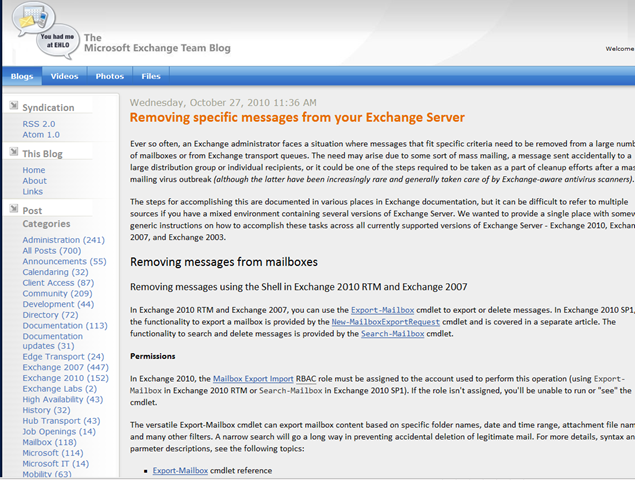Click the post date Wednesday, October 27, 2010
This screenshot has height=480, width=635.
pos(223,102)
